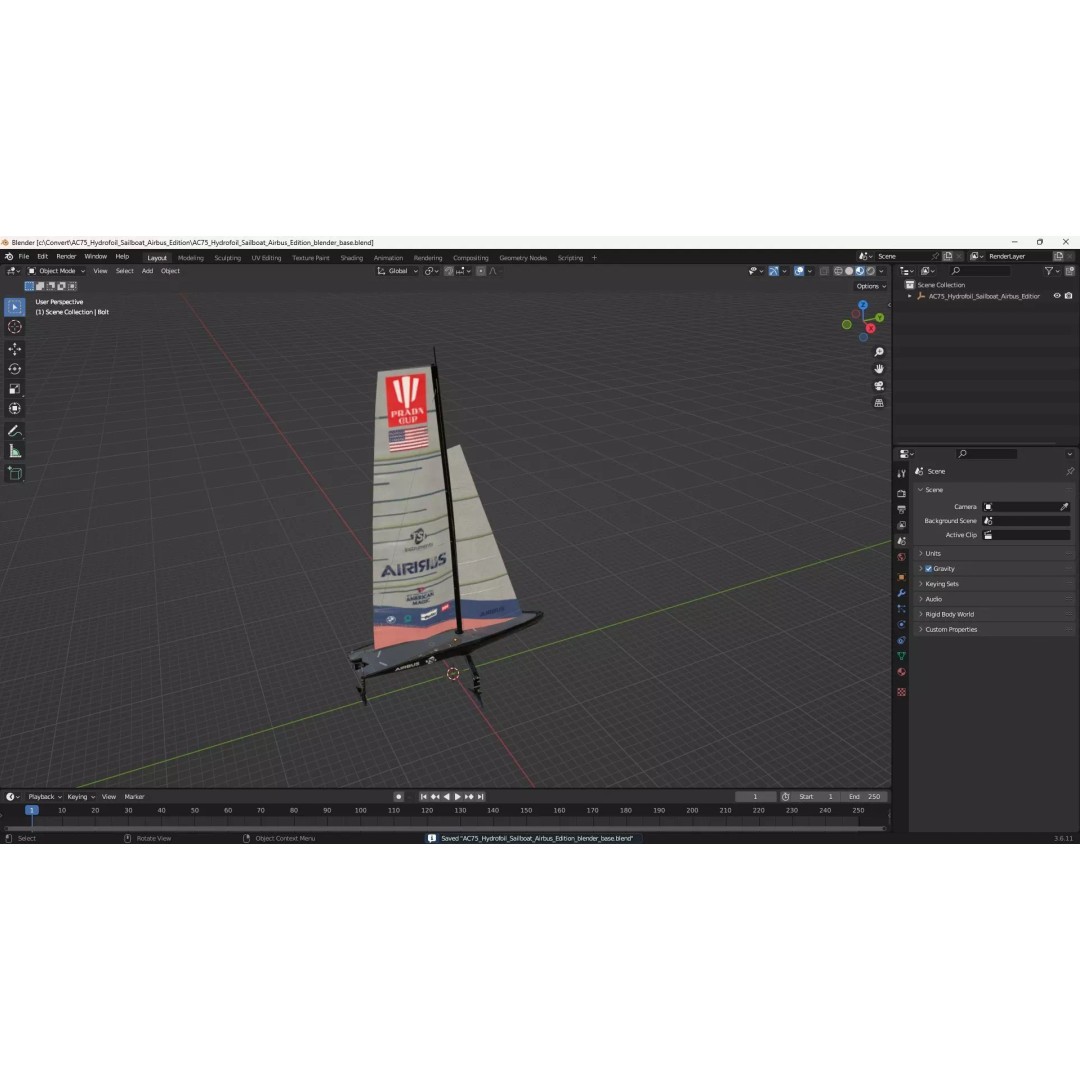Toggle the Gravity checkbox

click(928, 569)
